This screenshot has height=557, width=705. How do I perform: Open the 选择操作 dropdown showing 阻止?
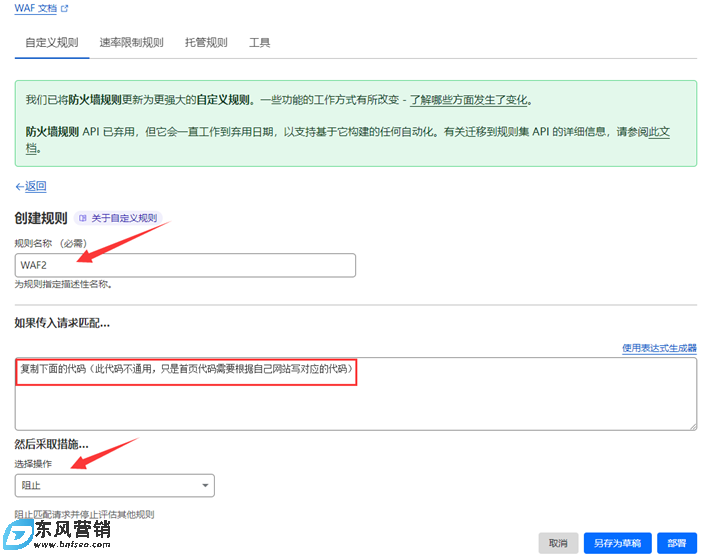click(x=115, y=486)
